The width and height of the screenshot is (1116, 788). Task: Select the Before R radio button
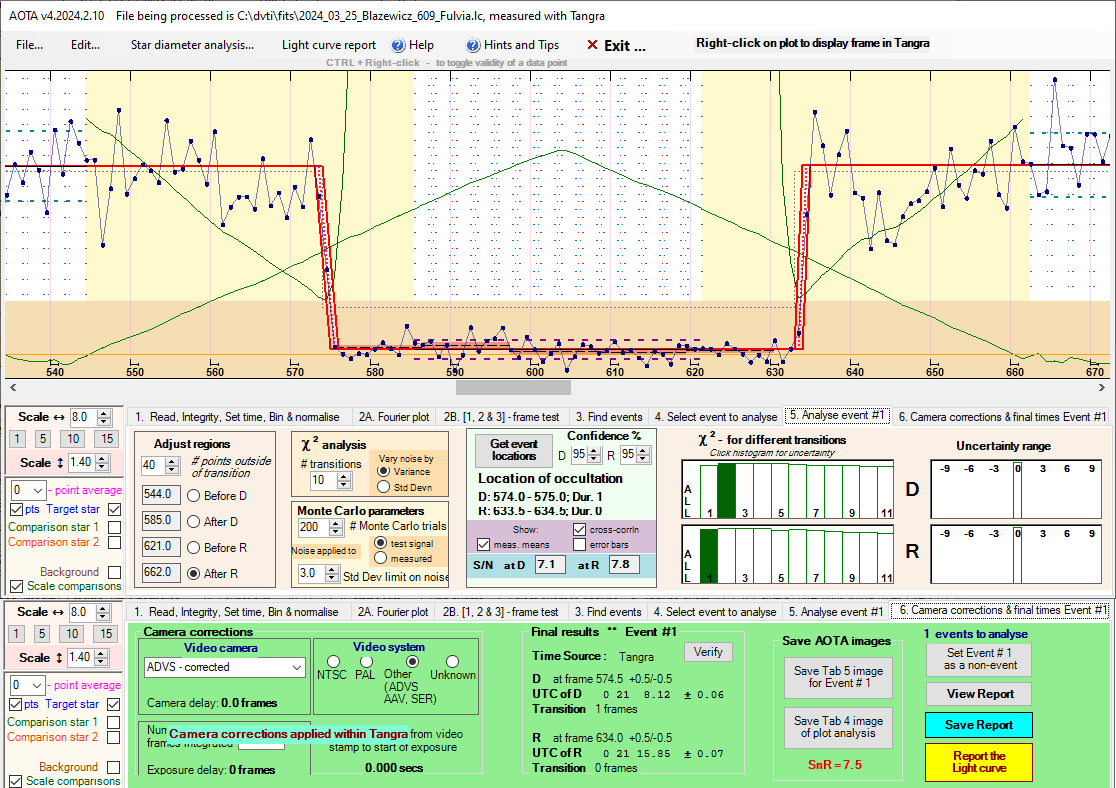point(193,548)
